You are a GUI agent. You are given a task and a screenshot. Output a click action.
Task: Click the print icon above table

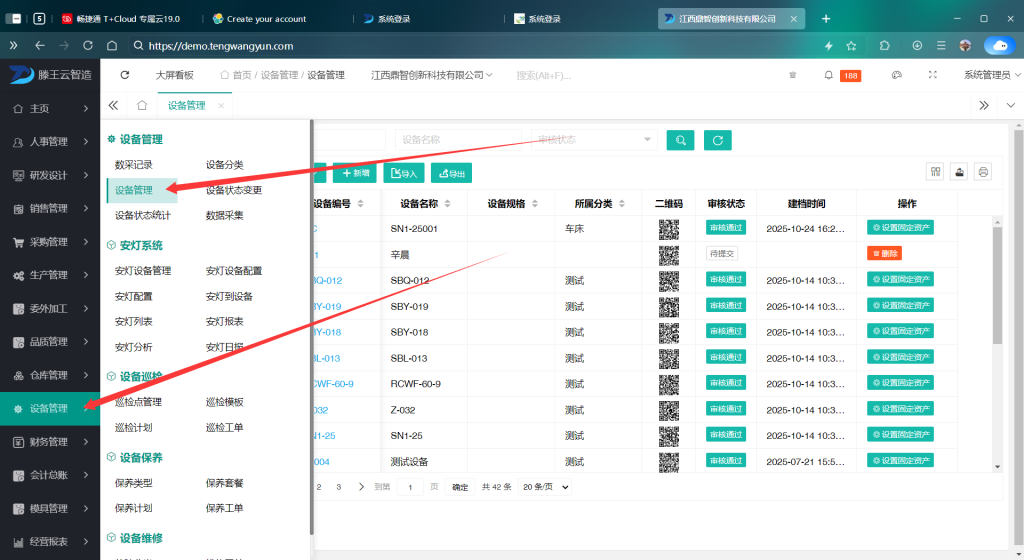coord(983,172)
